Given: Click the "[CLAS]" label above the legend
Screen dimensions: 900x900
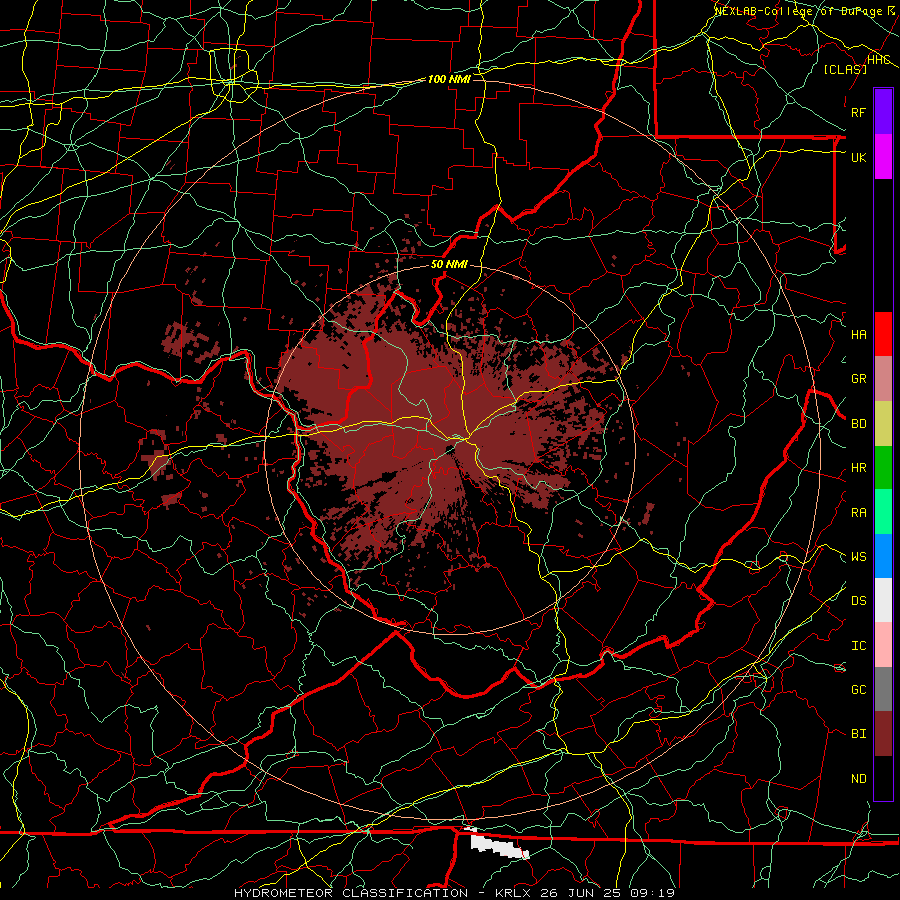Looking at the screenshot, I should click(845, 69).
